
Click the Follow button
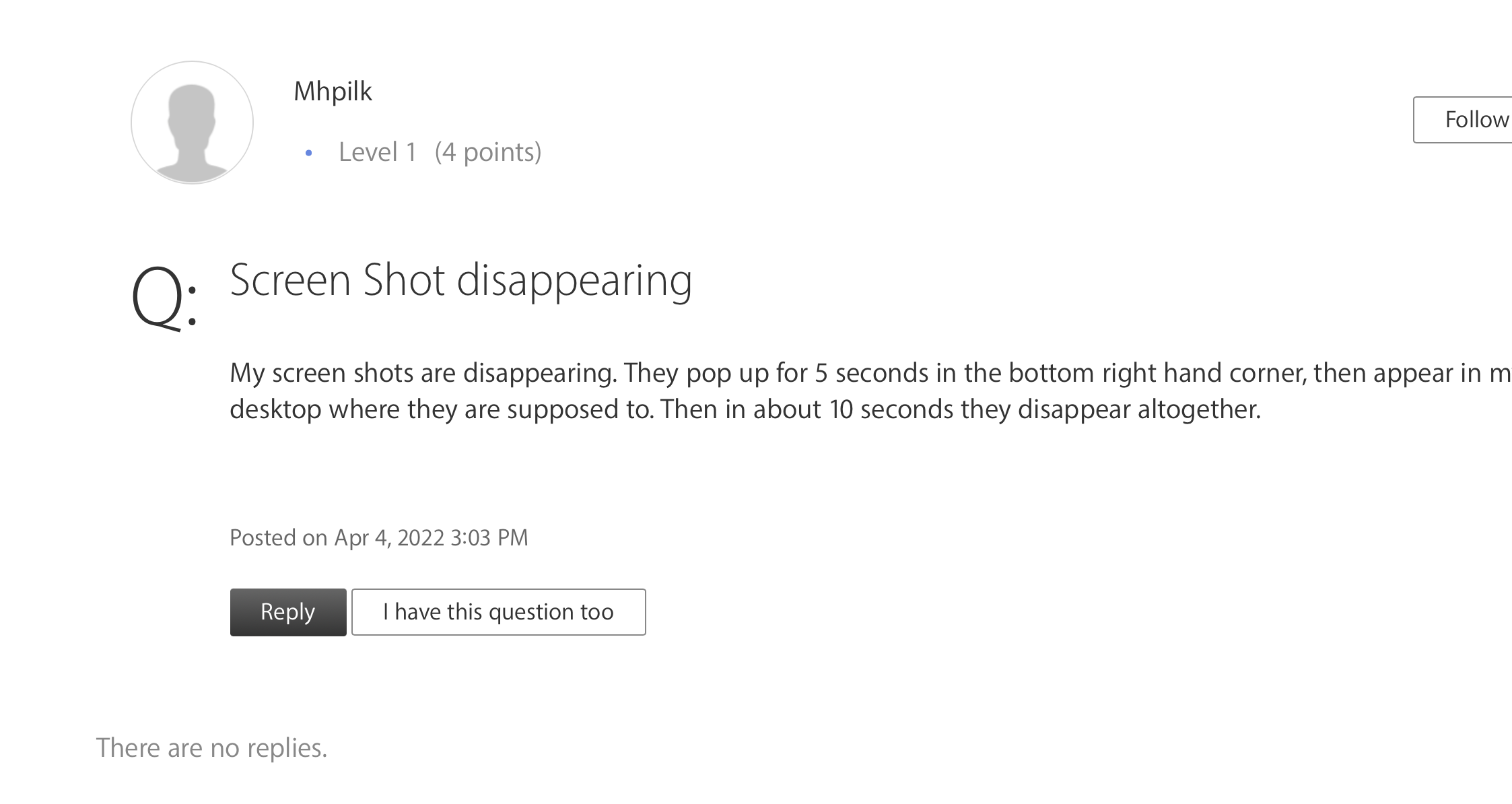click(1462, 120)
